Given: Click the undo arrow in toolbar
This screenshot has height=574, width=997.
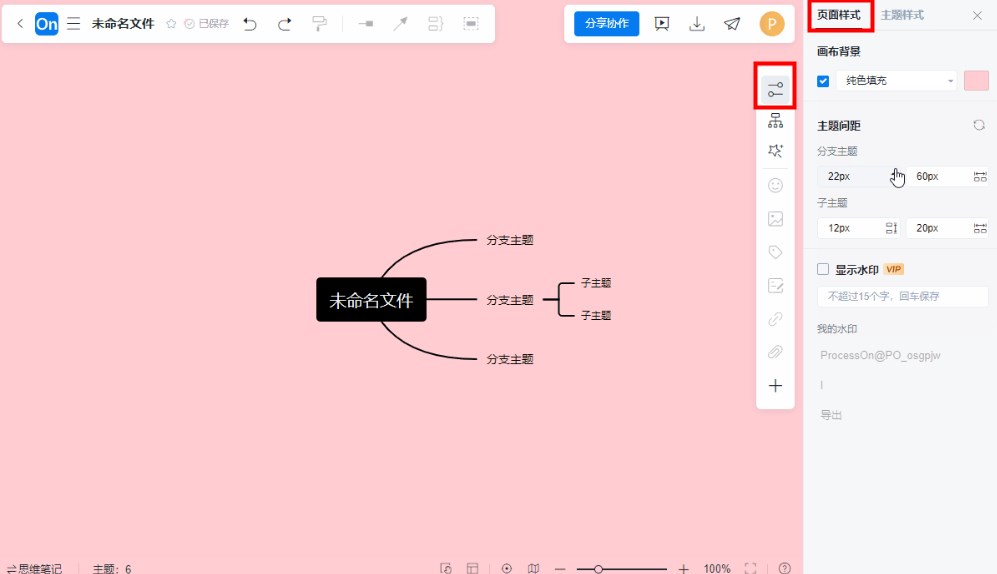Looking at the screenshot, I should [x=250, y=24].
